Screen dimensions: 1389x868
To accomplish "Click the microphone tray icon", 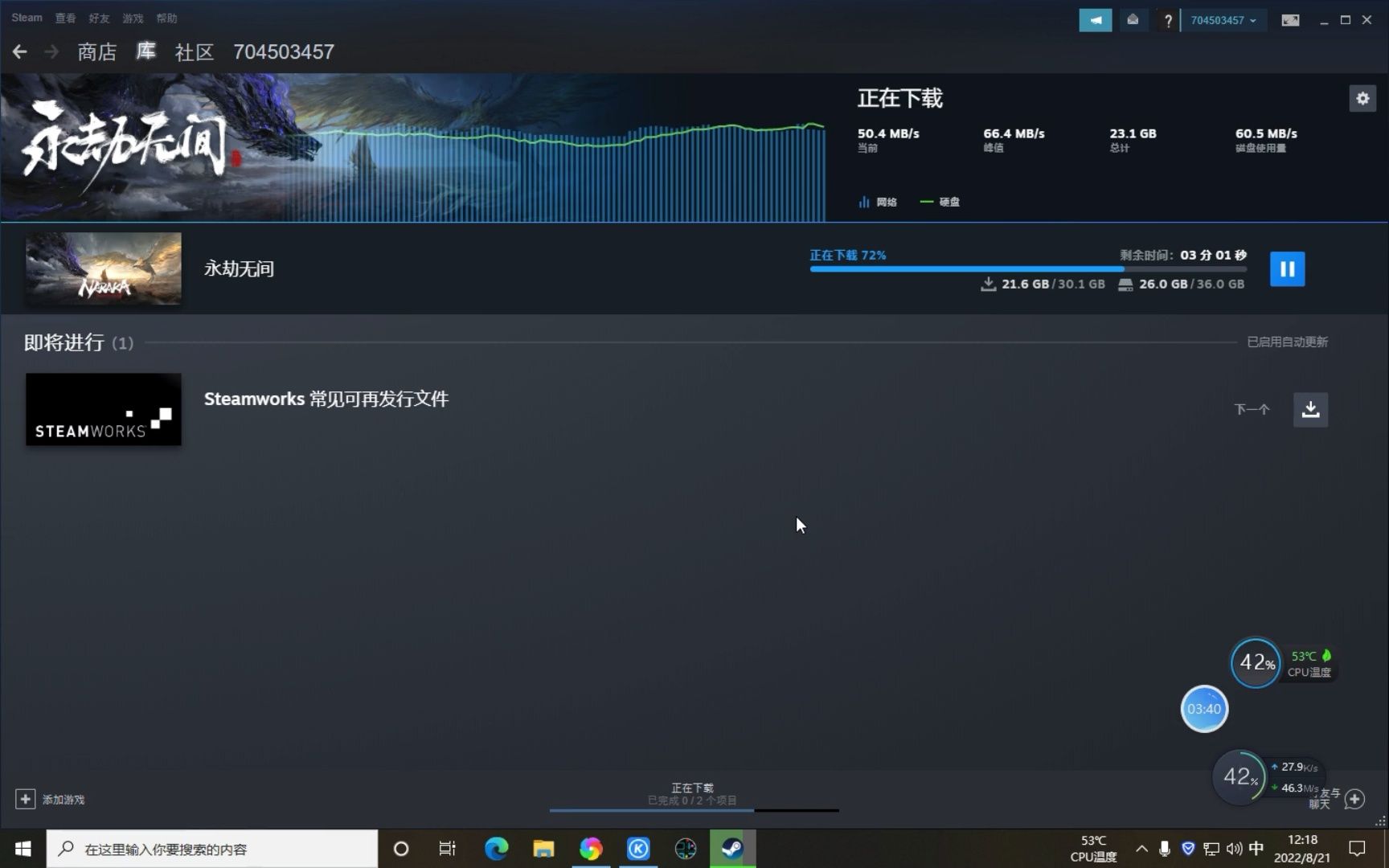I will click(1165, 849).
